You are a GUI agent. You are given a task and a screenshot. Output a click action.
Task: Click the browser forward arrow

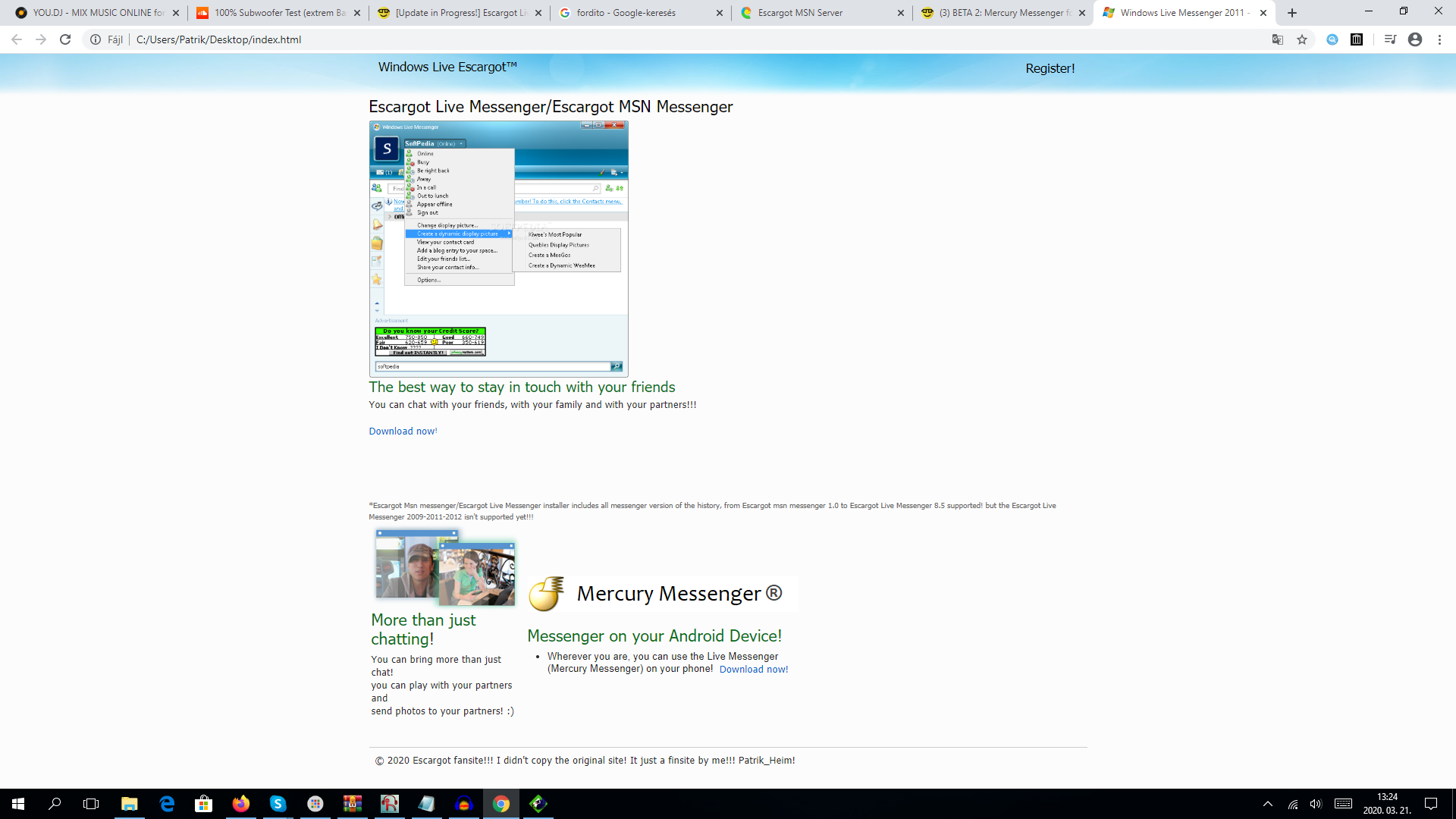point(41,39)
